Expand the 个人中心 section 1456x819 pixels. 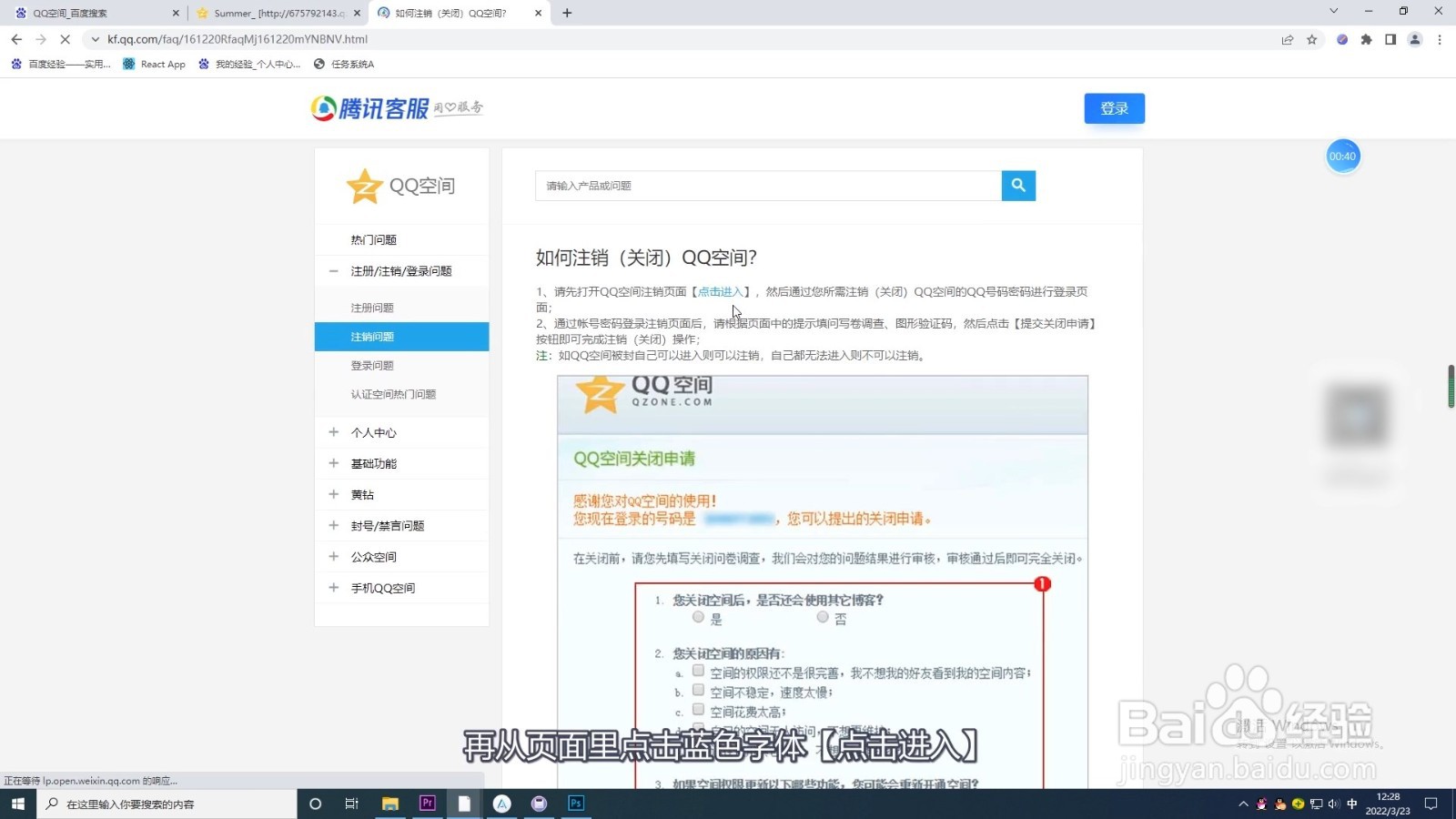(x=333, y=432)
